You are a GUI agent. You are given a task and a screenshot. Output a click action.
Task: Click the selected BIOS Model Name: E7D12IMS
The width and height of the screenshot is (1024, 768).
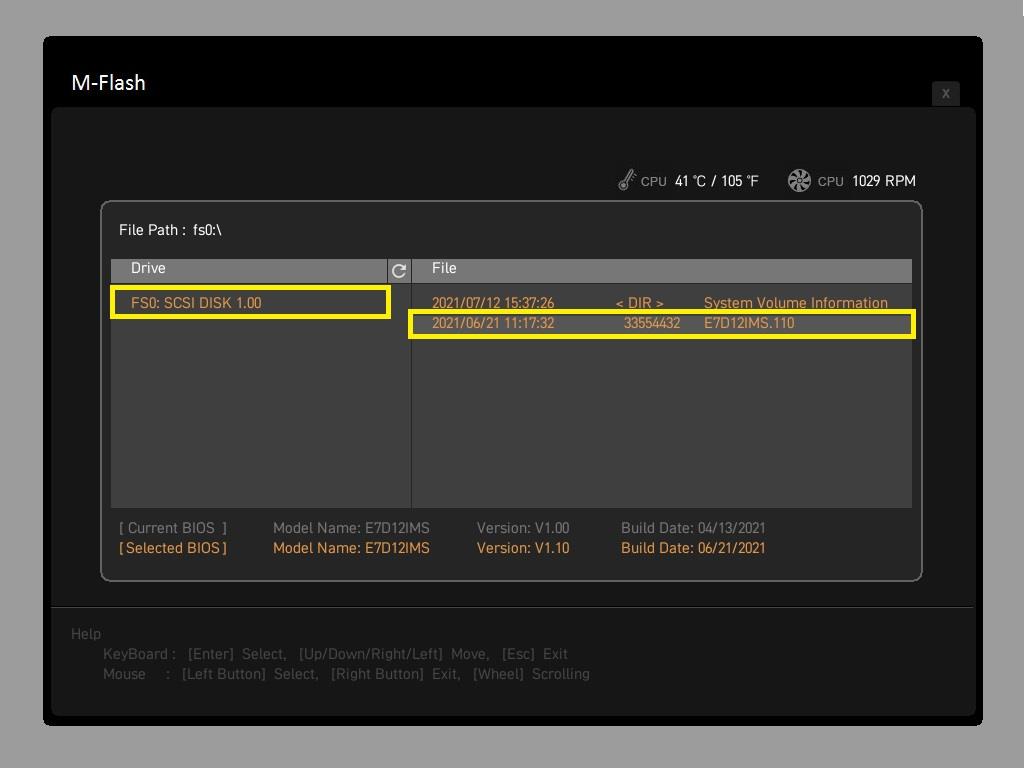(x=351, y=549)
